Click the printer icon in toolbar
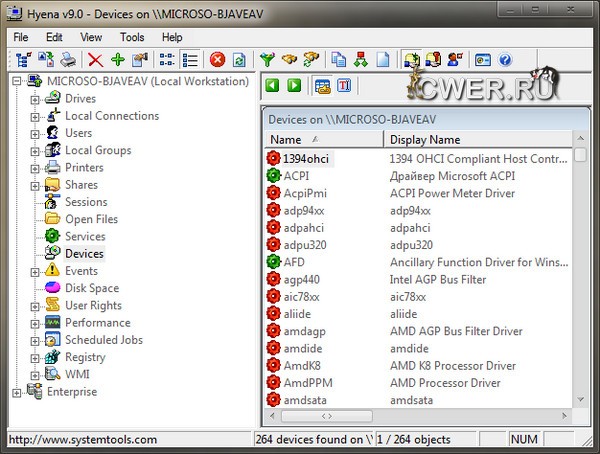The width and height of the screenshot is (600, 454). 68,60
